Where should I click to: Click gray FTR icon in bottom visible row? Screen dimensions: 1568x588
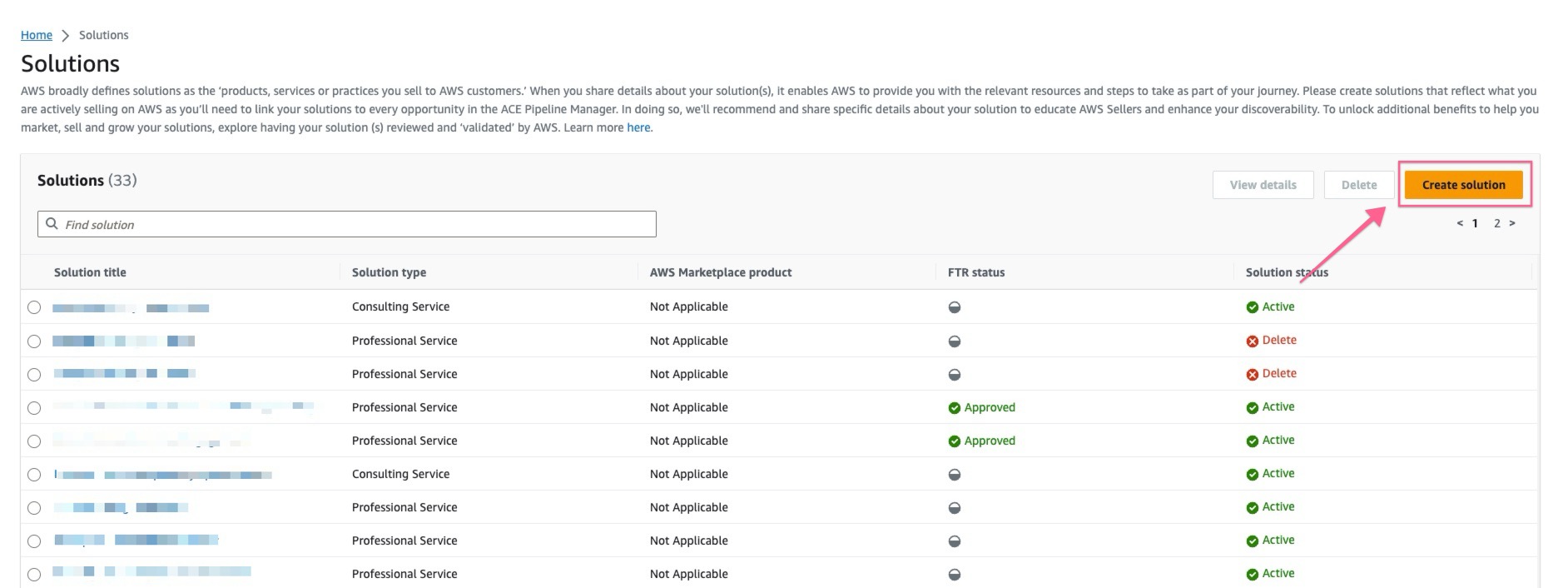[x=954, y=574]
